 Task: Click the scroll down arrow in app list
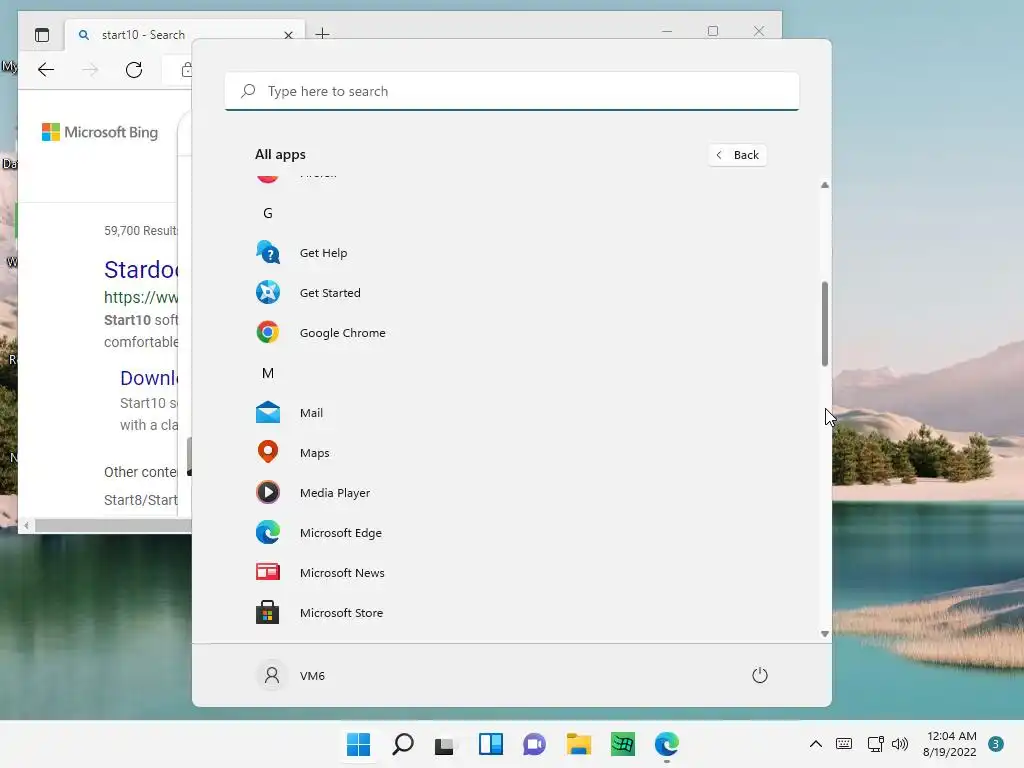825,633
